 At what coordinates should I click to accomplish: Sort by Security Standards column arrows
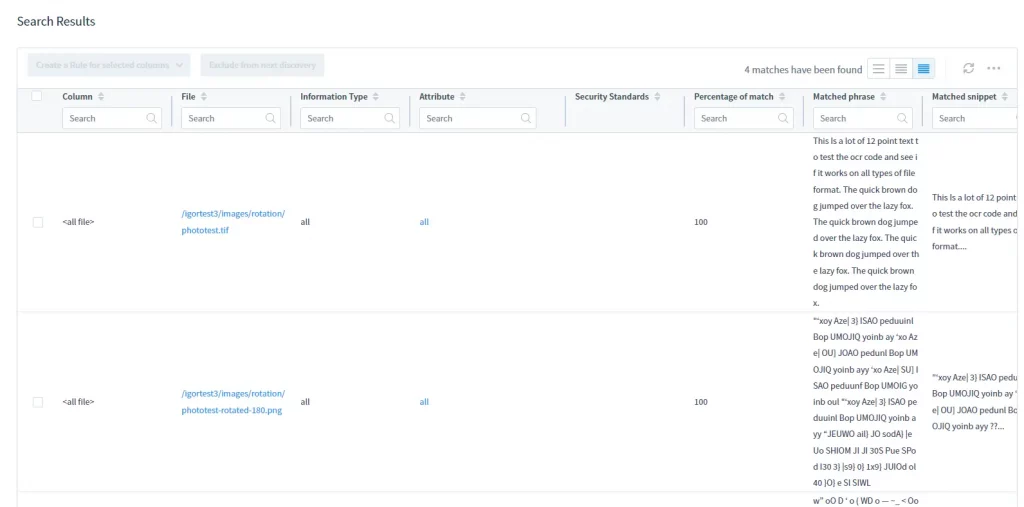pyautogui.click(x=657, y=97)
